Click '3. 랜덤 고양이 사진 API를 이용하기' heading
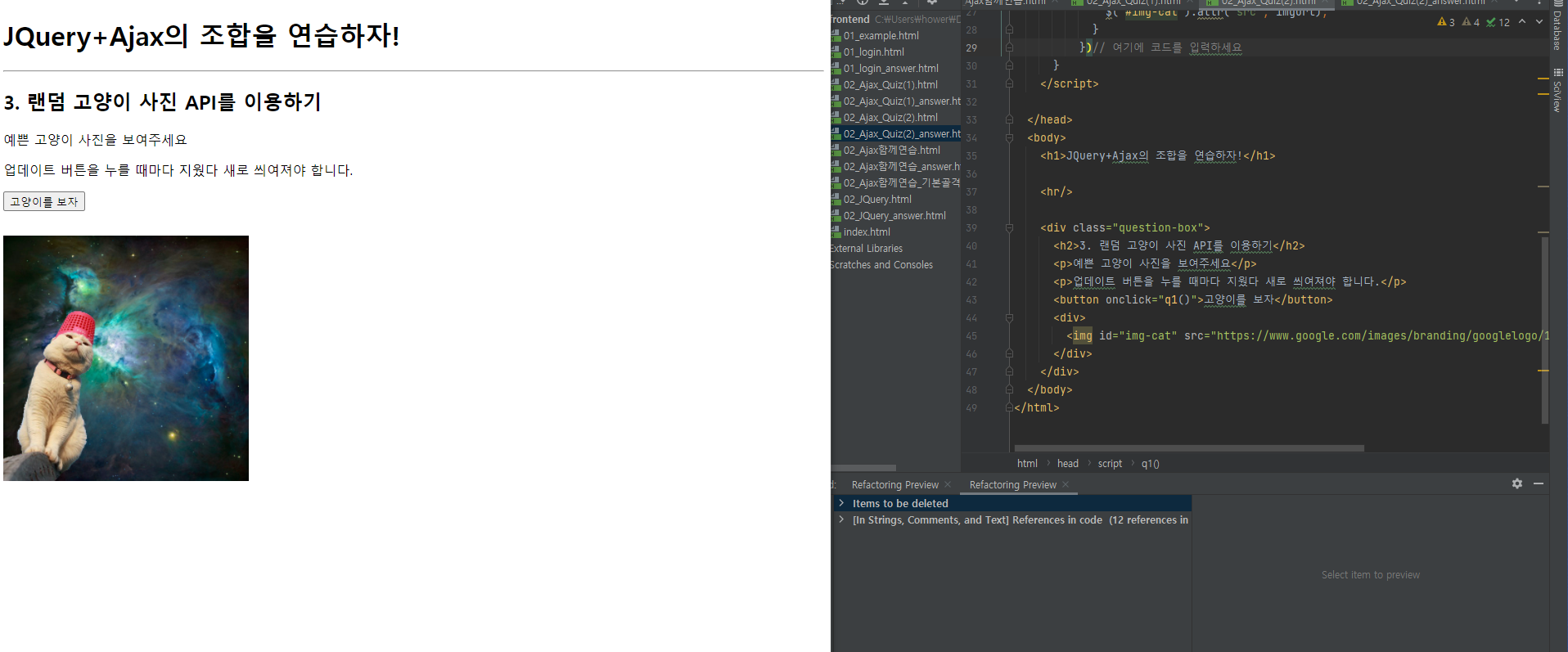Image resolution: width=1568 pixels, height=652 pixels. pyautogui.click(x=162, y=102)
